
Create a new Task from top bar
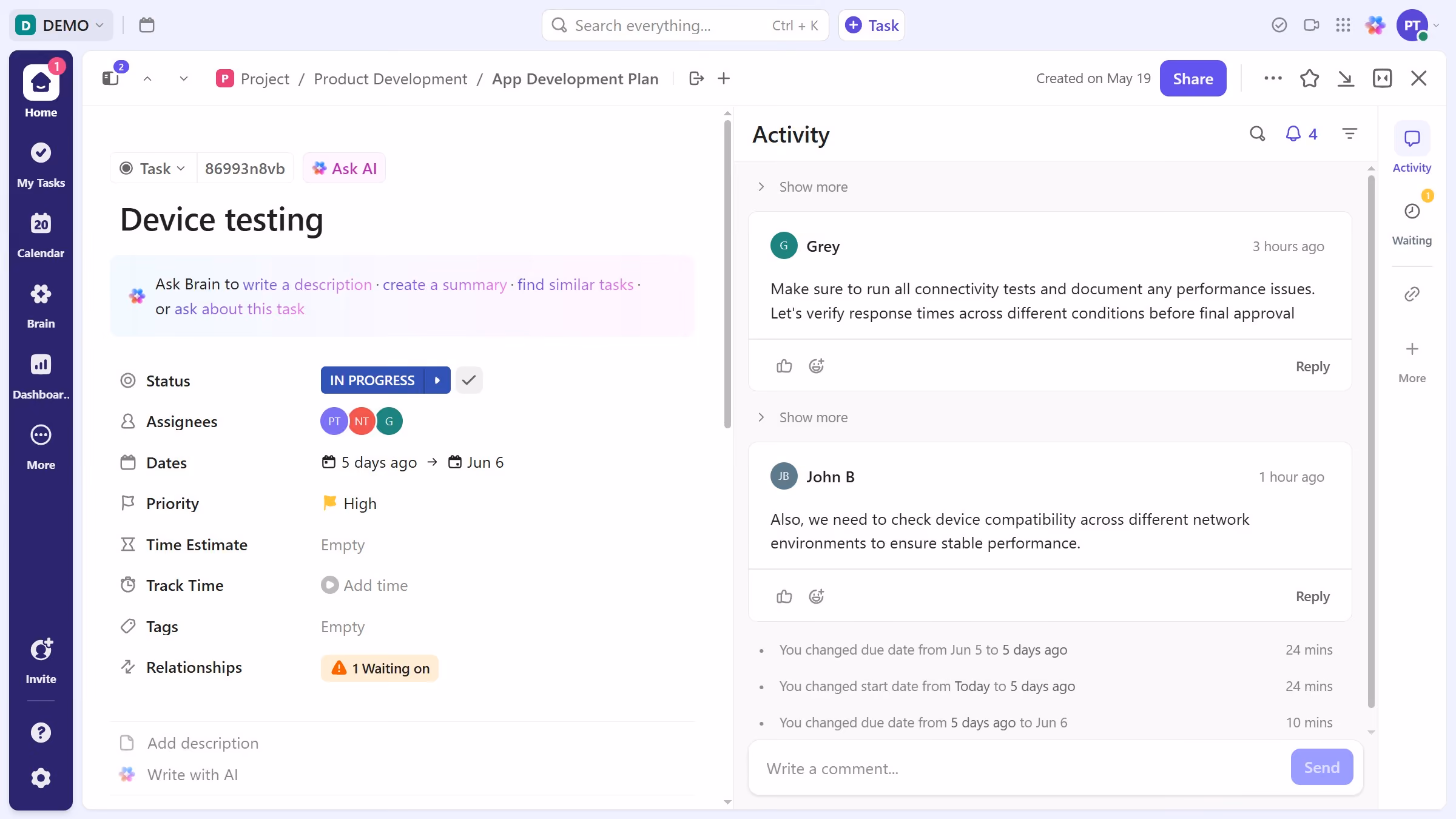point(872,25)
